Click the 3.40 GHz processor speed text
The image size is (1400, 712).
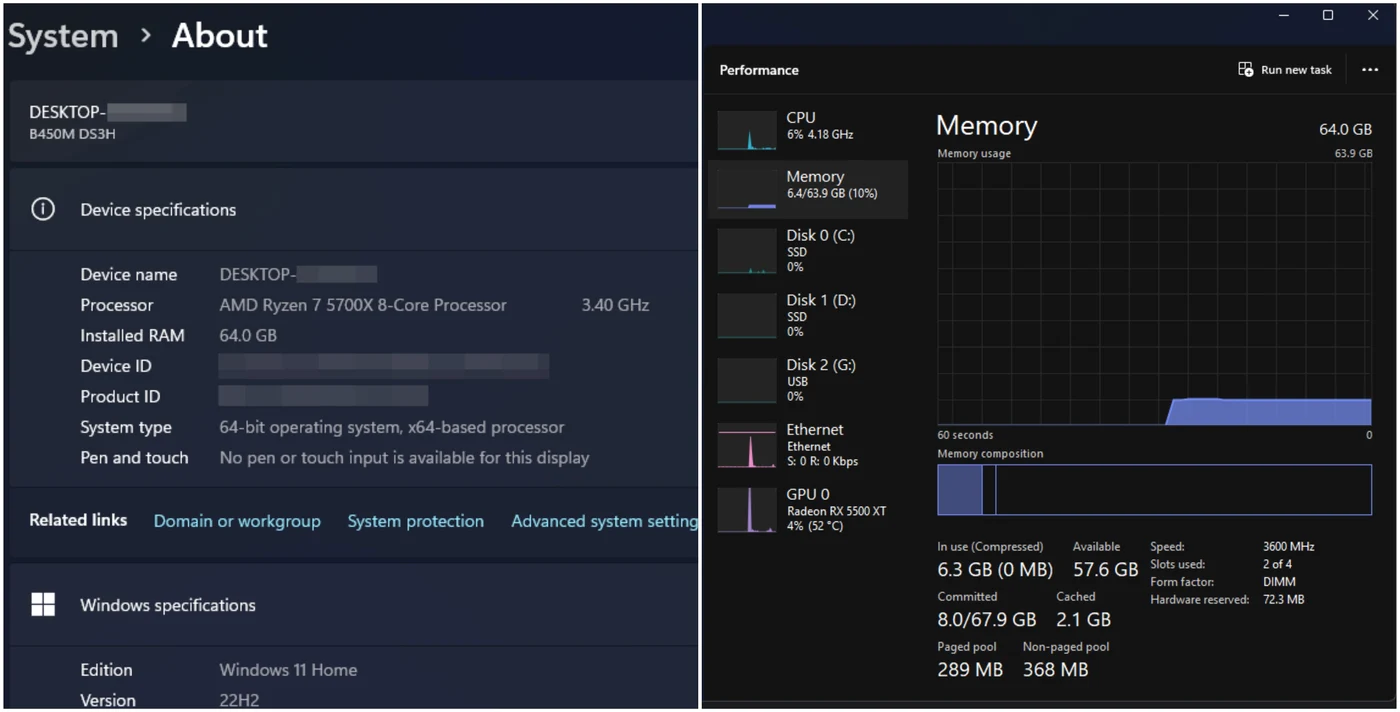tap(615, 305)
